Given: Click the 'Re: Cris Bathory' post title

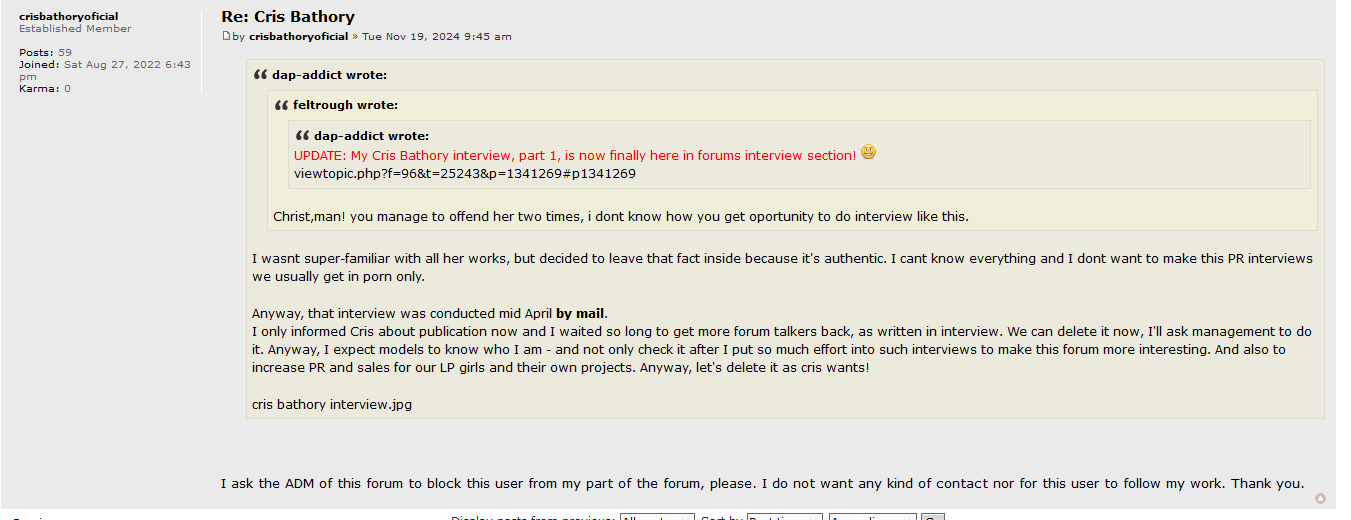Looking at the screenshot, I should click(288, 16).
